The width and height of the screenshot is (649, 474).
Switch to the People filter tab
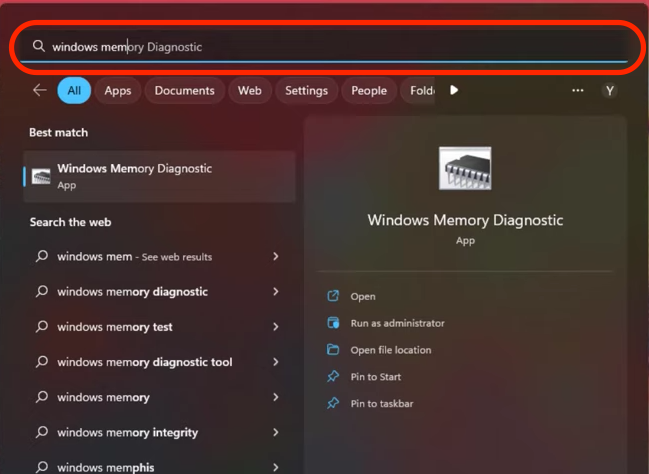pos(369,91)
